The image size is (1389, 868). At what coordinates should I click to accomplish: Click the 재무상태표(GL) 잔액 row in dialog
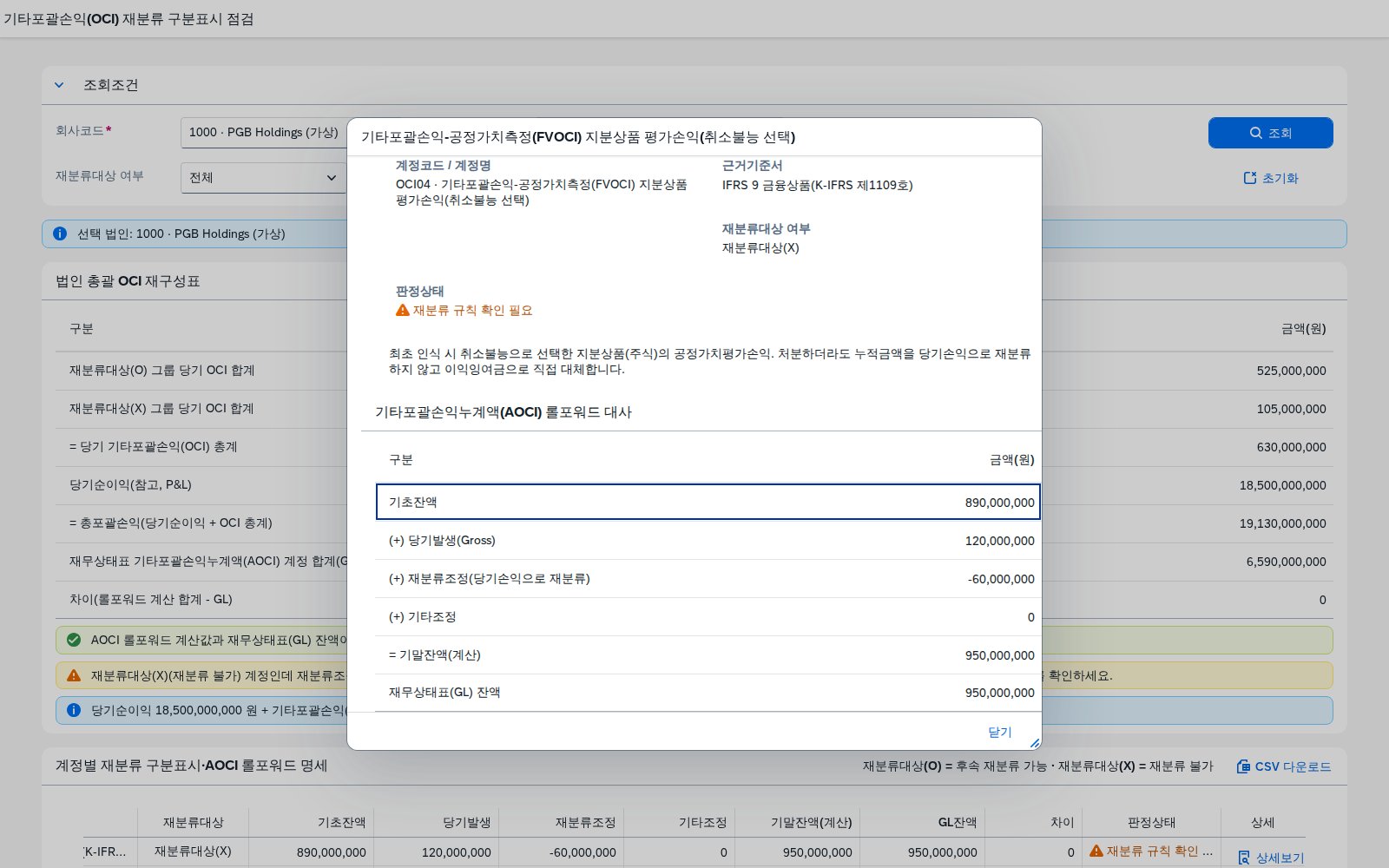click(708, 693)
